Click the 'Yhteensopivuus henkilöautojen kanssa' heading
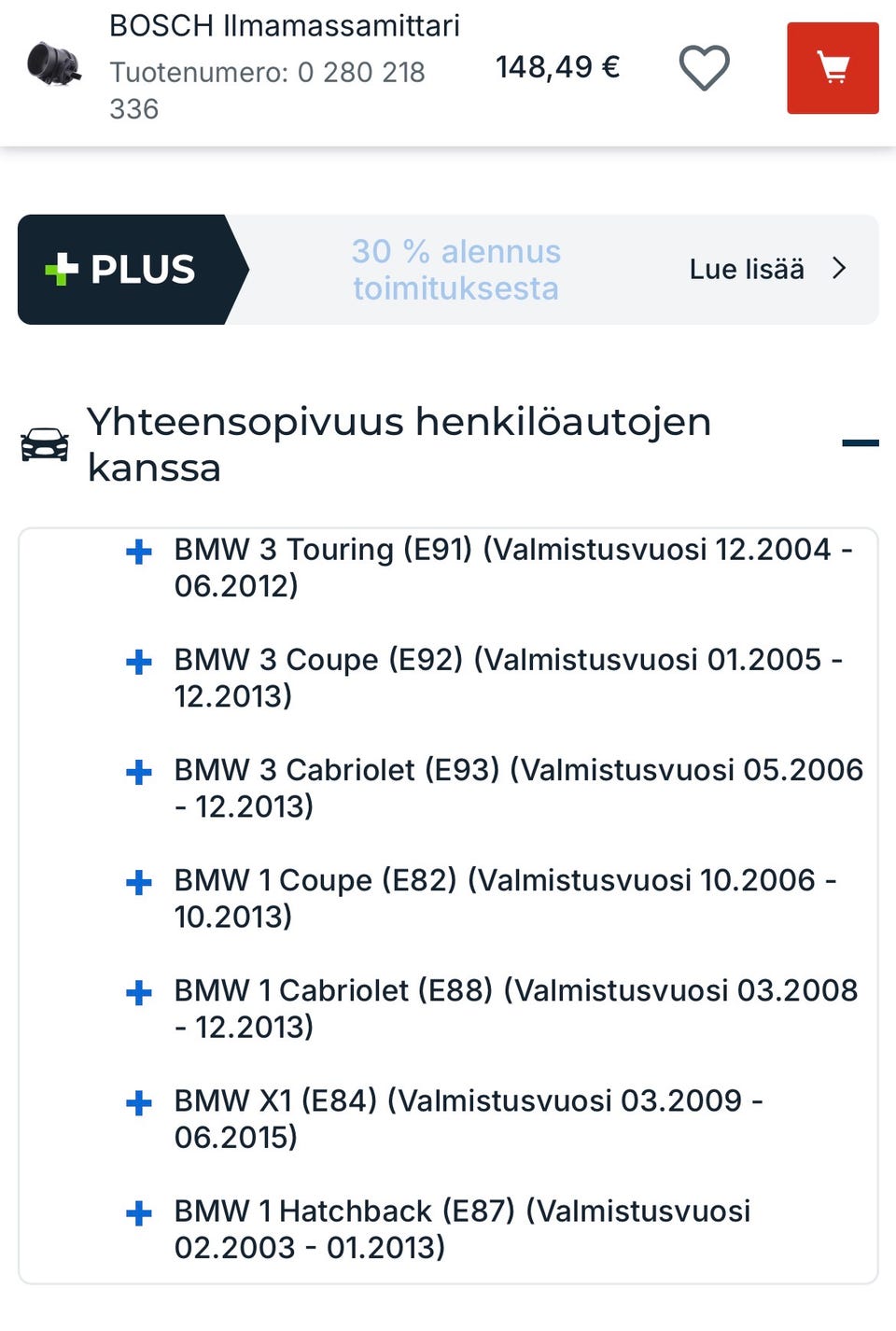Screen dimensions: 896x1331 point(399,443)
